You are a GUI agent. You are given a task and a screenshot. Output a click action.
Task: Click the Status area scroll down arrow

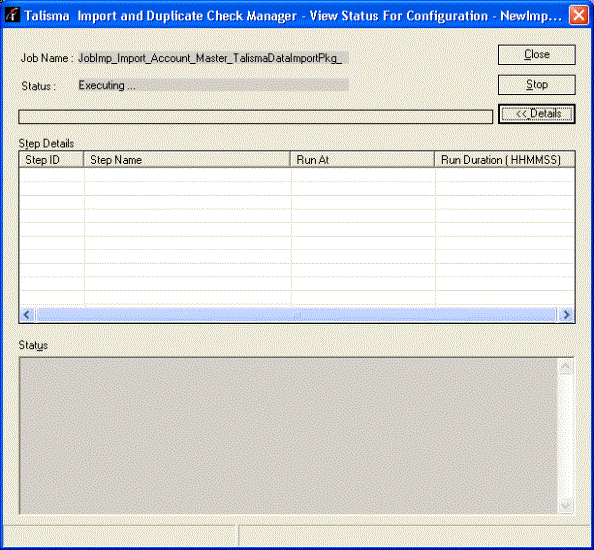click(x=566, y=506)
